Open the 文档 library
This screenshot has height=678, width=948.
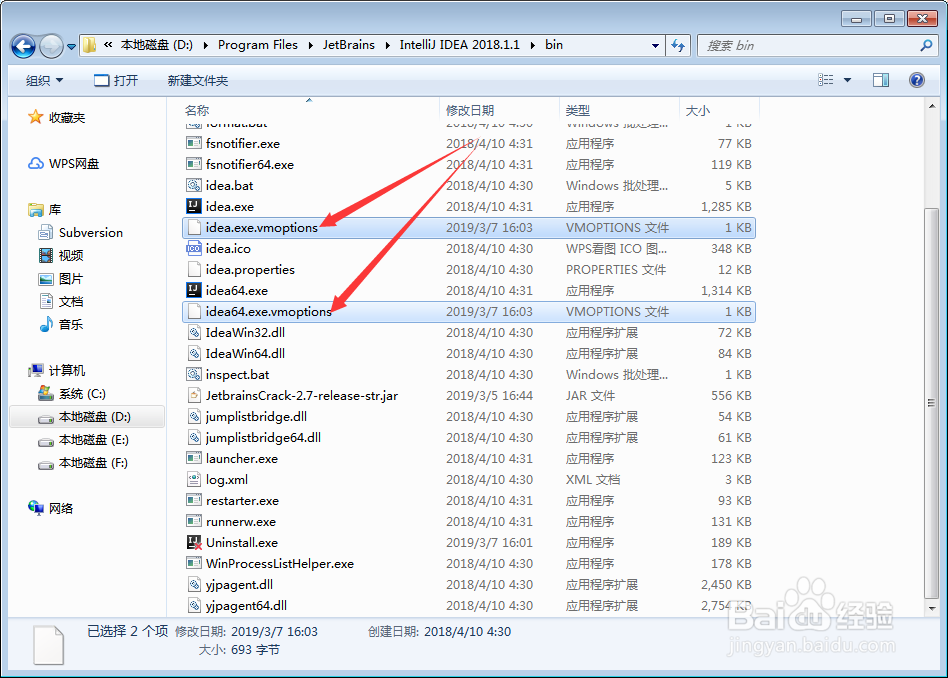[x=60, y=301]
